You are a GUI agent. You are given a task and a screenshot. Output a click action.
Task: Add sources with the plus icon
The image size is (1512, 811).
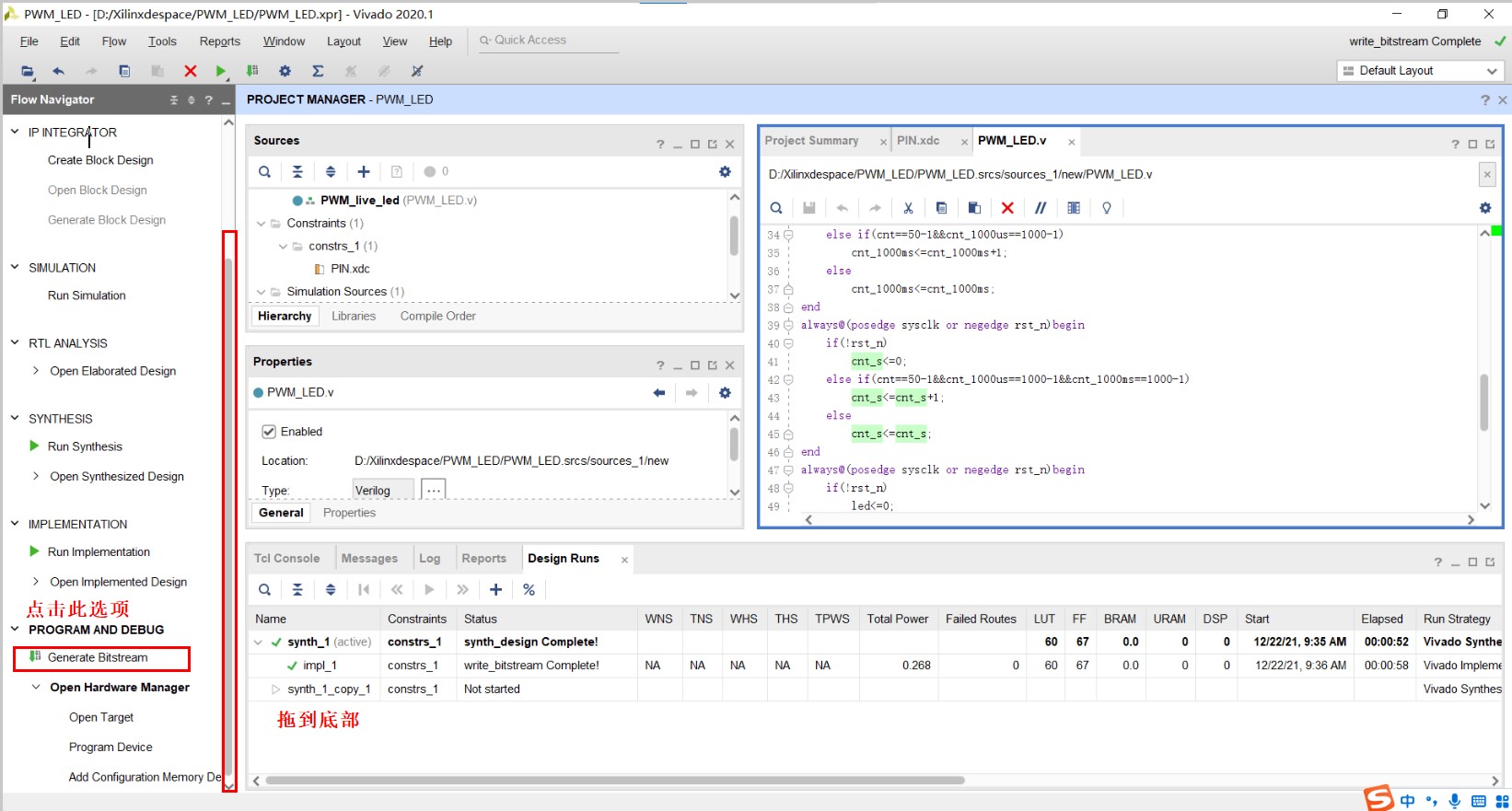pyautogui.click(x=364, y=172)
